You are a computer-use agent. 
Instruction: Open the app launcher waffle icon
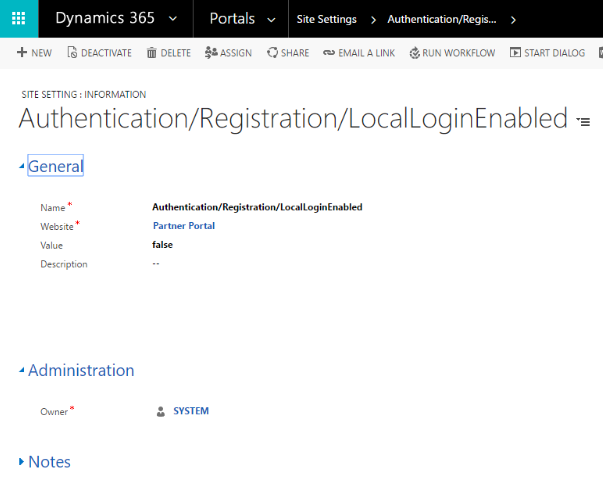(18, 19)
